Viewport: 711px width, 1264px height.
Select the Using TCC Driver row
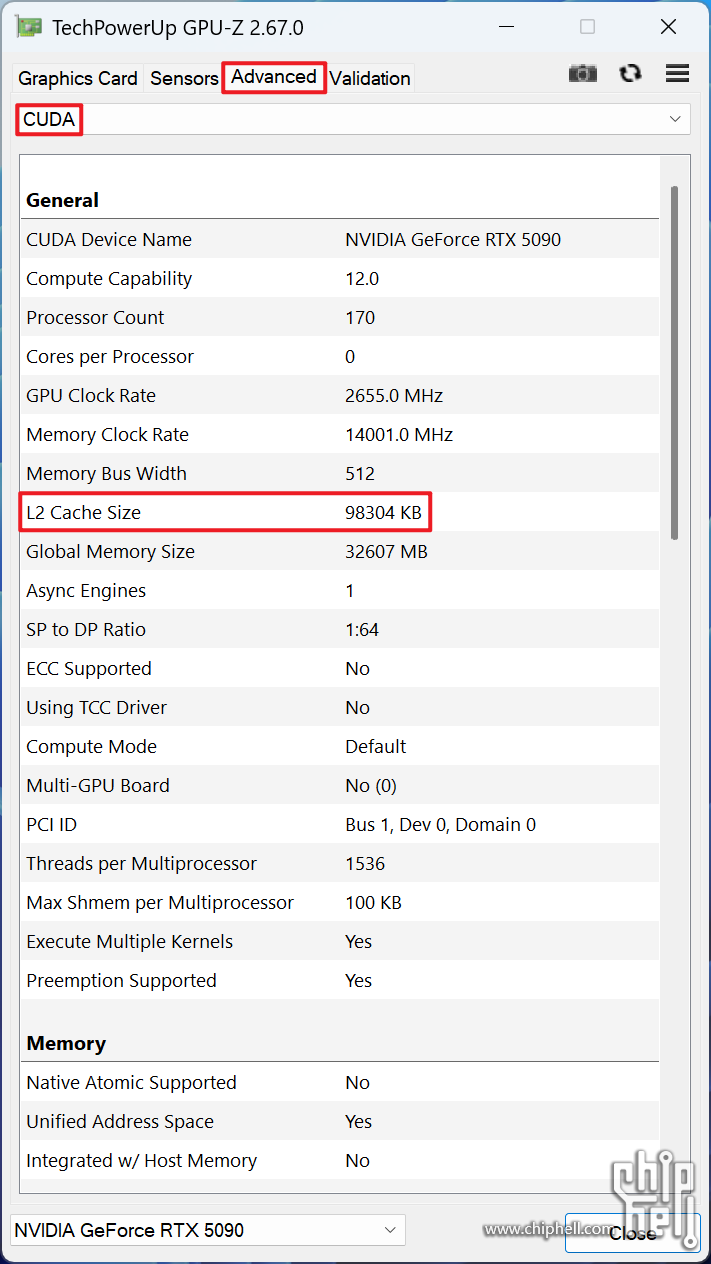click(341, 708)
